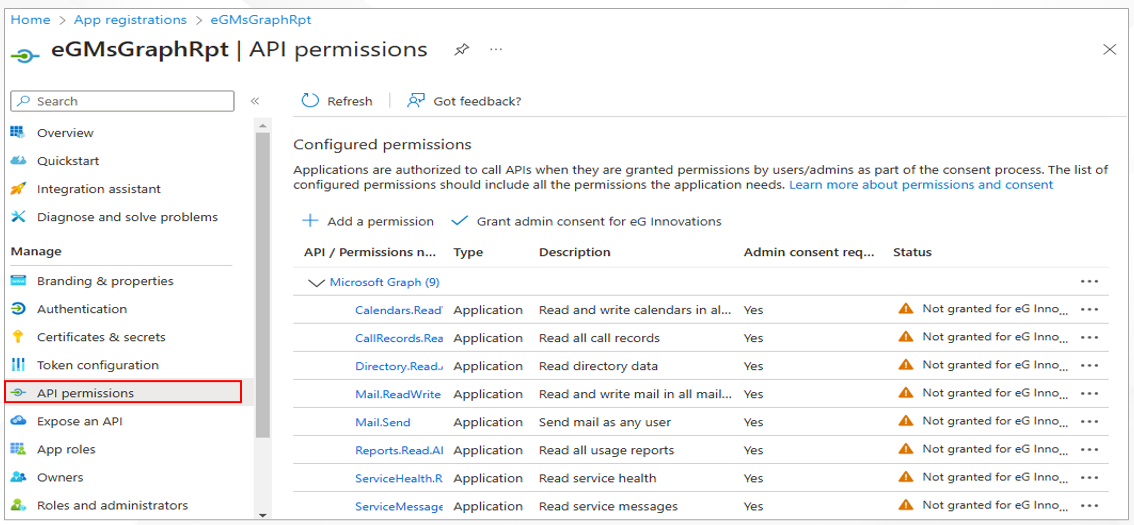Image resolution: width=1134 pixels, height=525 pixels.
Task: Open the Microsoft Graph (9) link
Action: (x=384, y=282)
